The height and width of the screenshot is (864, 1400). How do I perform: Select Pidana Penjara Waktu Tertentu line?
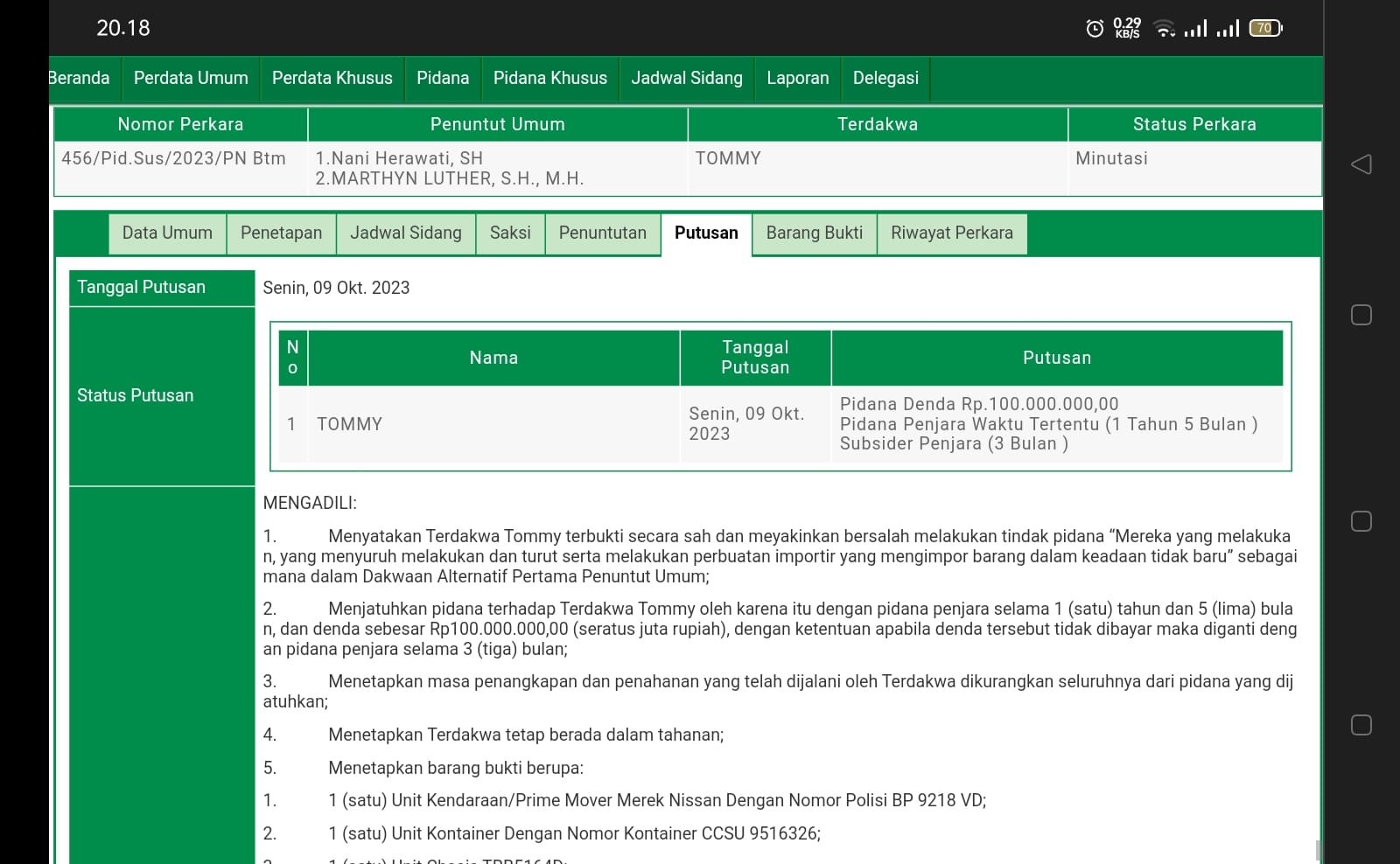(x=1049, y=424)
